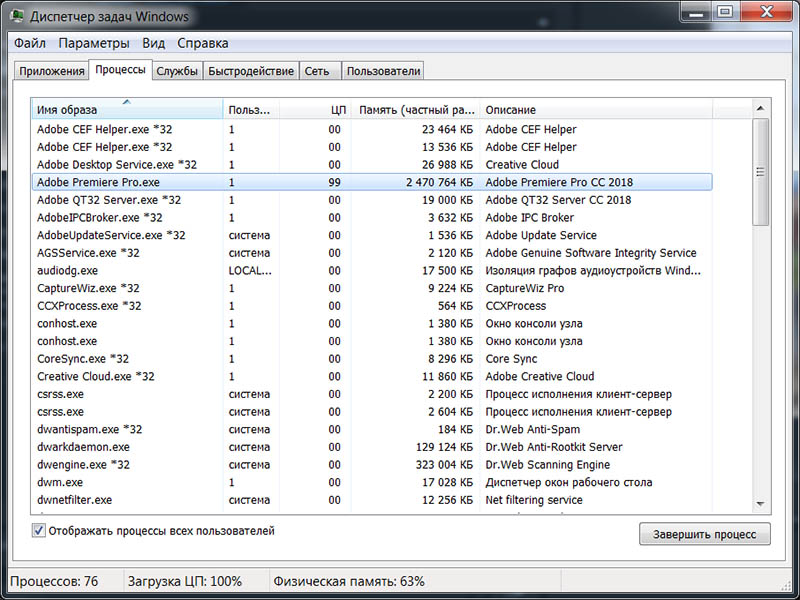The width and height of the screenshot is (800, 600).
Task: Select the dwm.exe process
Action: (372, 482)
